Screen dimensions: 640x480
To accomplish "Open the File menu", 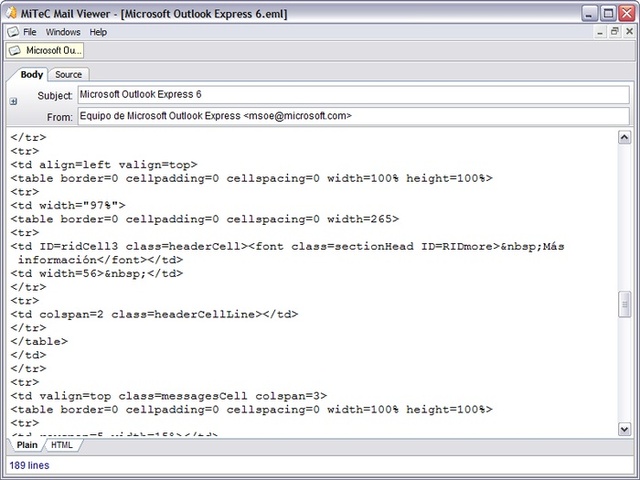I will [x=29, y=32].
